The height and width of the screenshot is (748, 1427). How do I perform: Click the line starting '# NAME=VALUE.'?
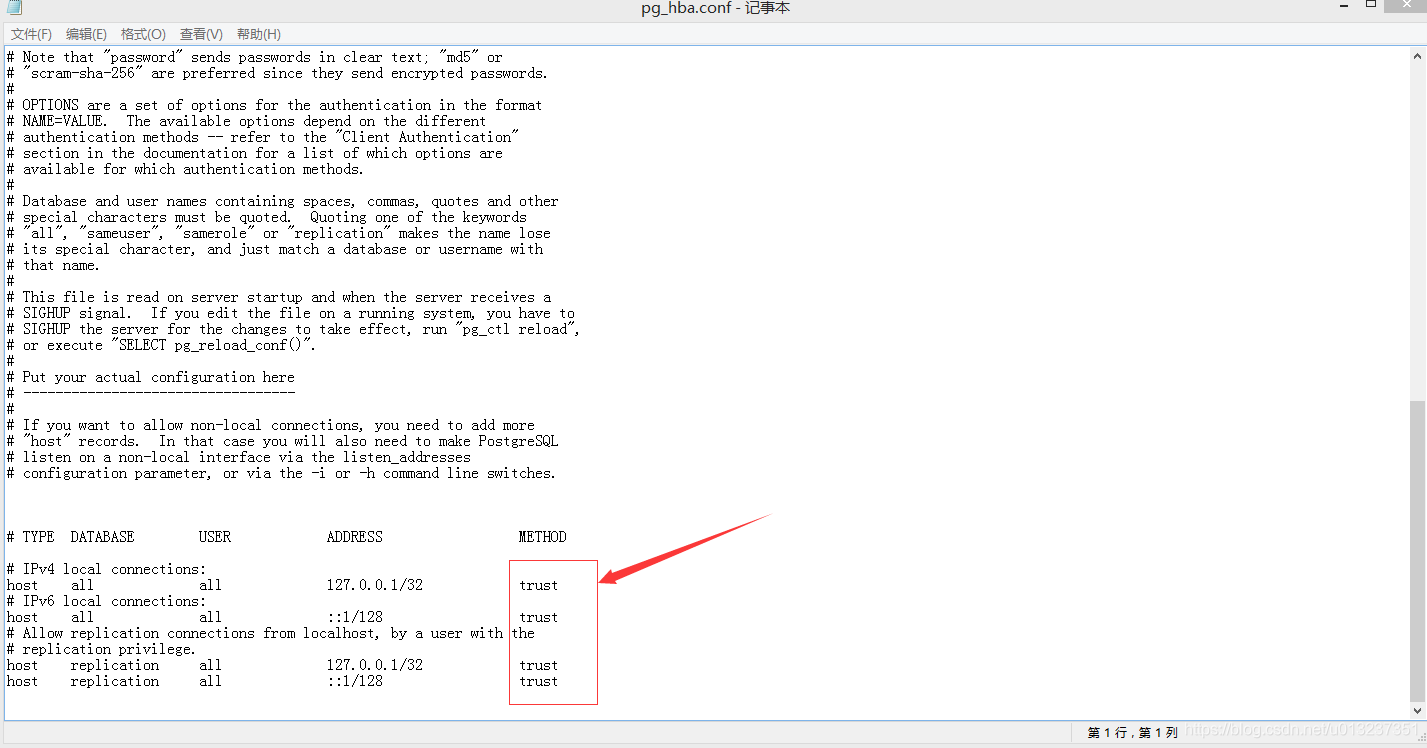click(246, 121)
